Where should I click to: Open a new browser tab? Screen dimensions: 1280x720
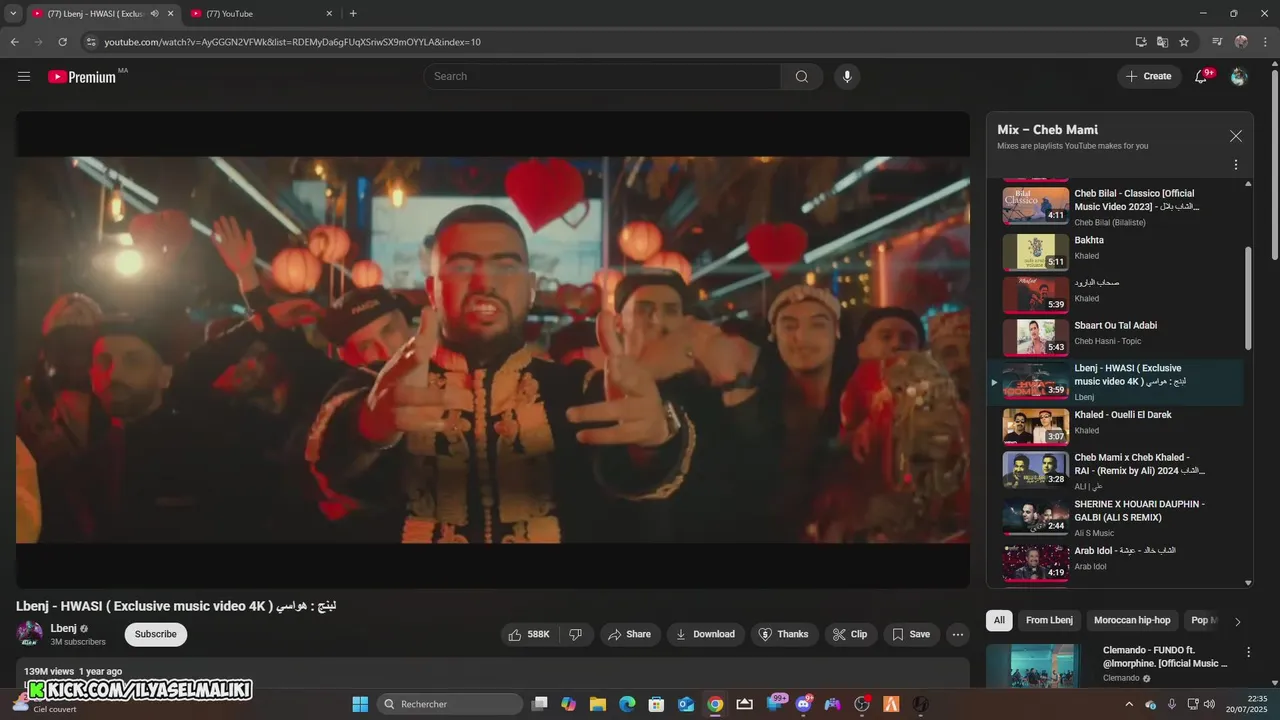353,14
